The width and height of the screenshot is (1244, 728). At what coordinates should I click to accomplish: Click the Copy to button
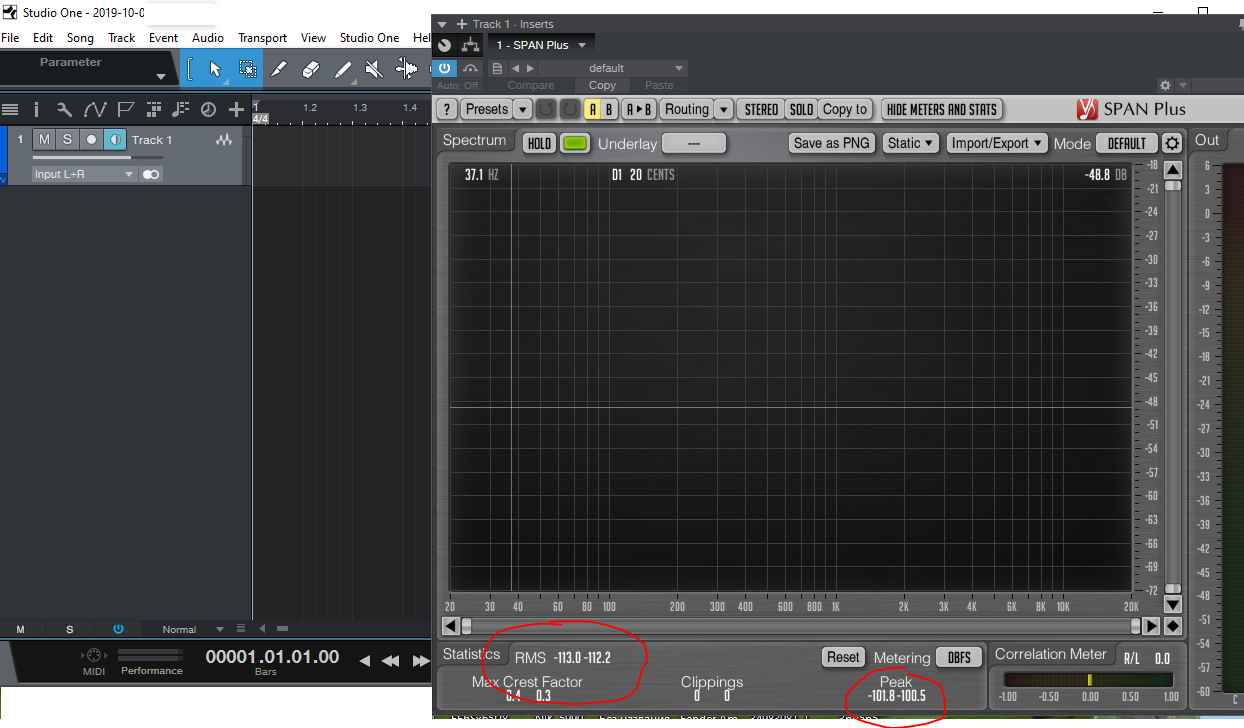tap(846, 109)
